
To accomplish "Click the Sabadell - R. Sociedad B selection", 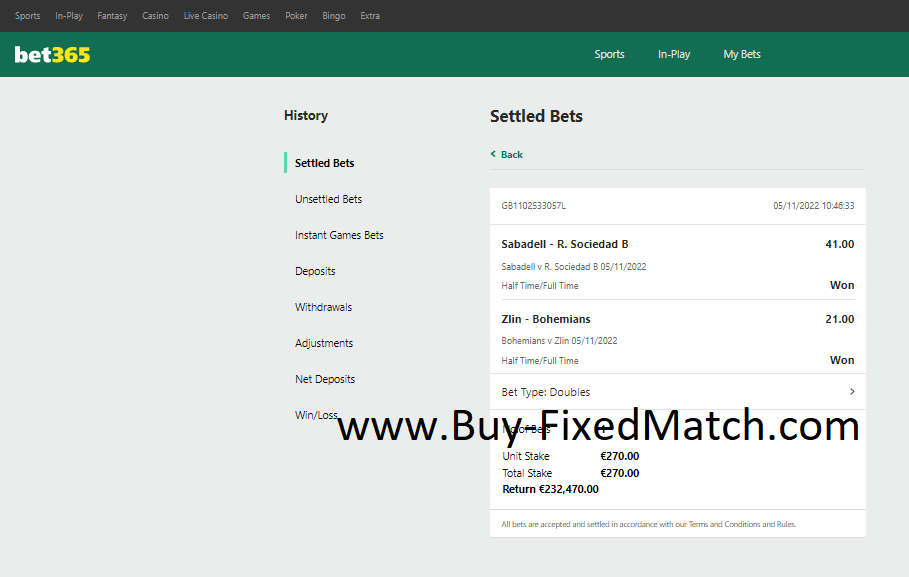I will pos(565,244).
